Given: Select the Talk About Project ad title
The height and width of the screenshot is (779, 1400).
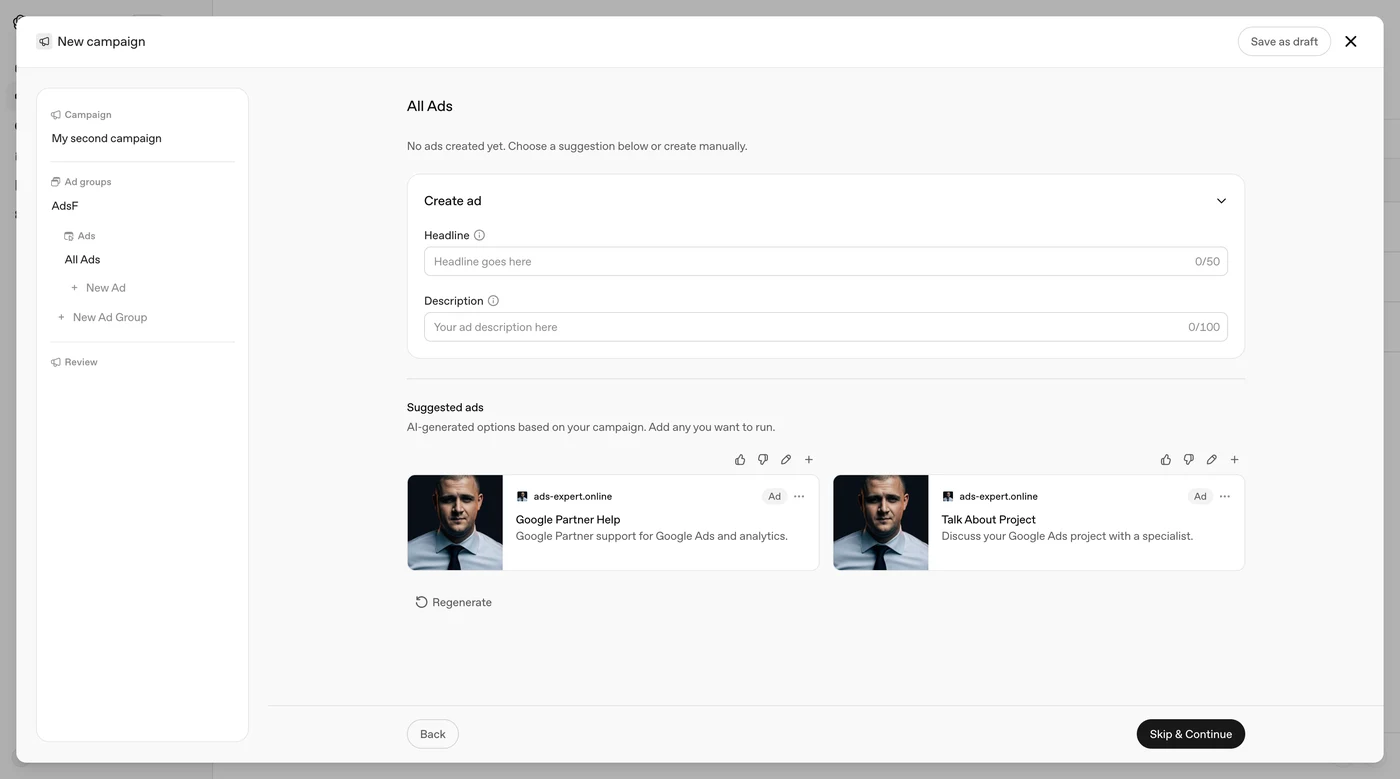Looking at the screenshot, I should click(989, 520).
